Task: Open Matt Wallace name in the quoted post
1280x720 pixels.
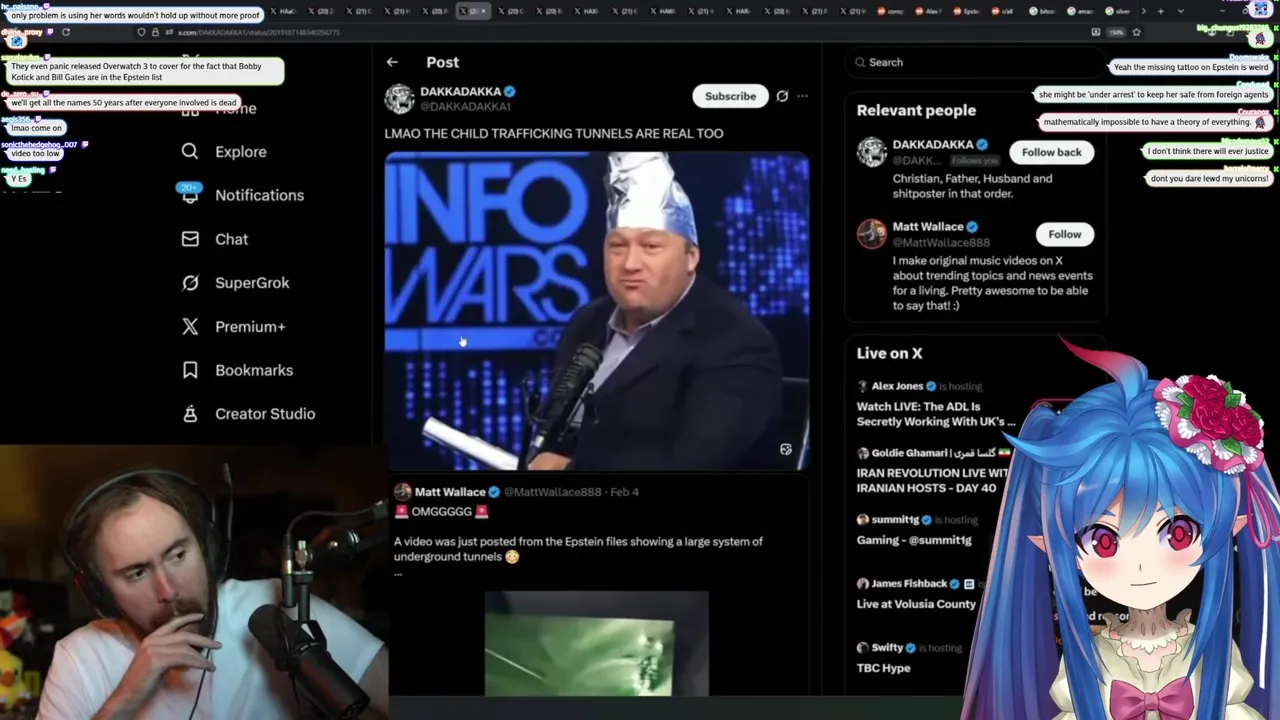Action: click(x=450, y=492)
